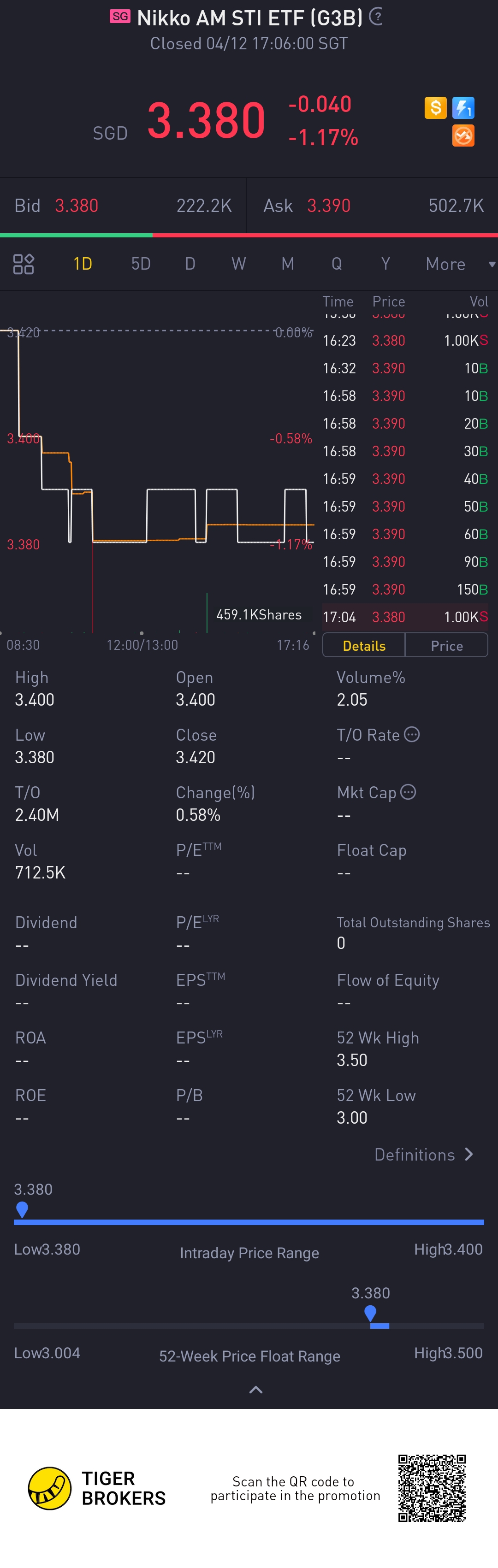Image resolution: width=498 pixels, height=1568 pixels.
Task: Tap the blue lightning bolt icon
Action: click(463, 108)
